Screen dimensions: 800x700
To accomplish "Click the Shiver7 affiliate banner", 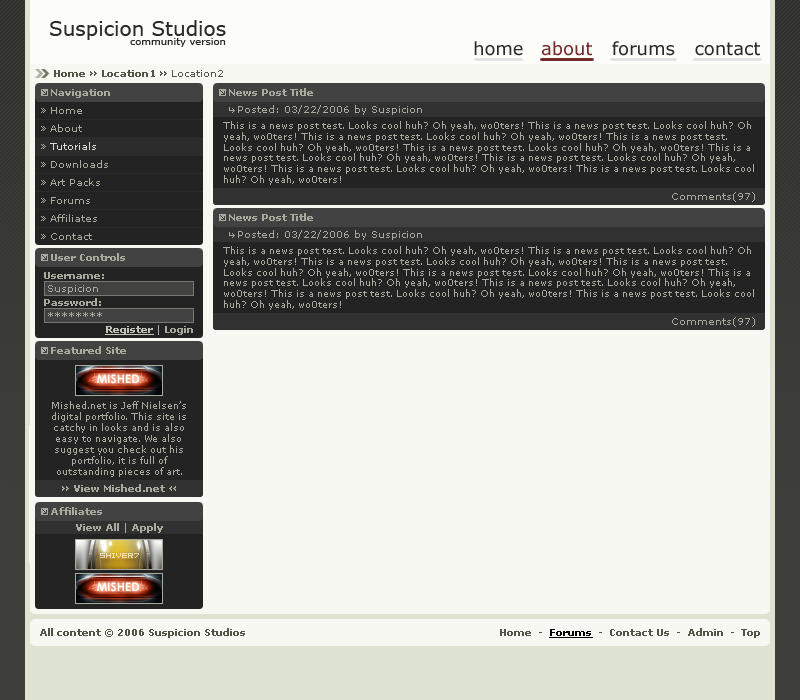I will (x=118, y=555).
